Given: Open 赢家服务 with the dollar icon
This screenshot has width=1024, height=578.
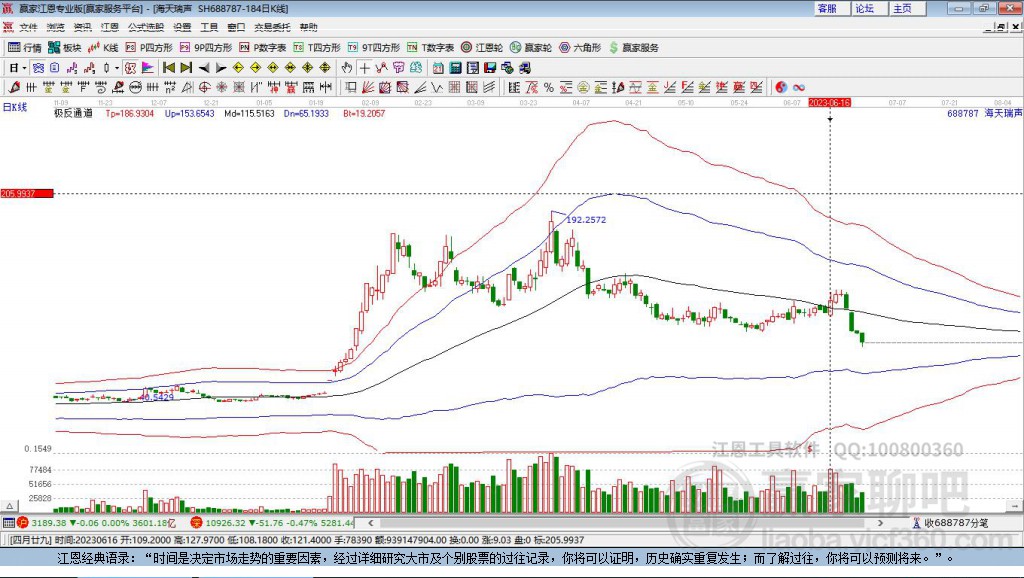Looking at the screenshot, I should (633, 48).
